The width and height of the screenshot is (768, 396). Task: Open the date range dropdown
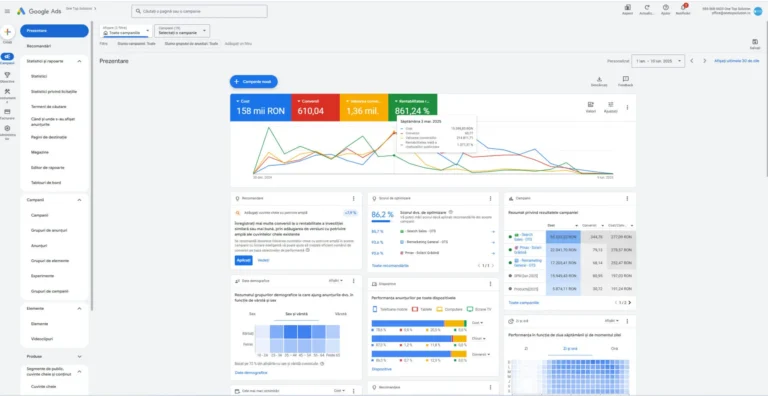click(x=658, y=61)
